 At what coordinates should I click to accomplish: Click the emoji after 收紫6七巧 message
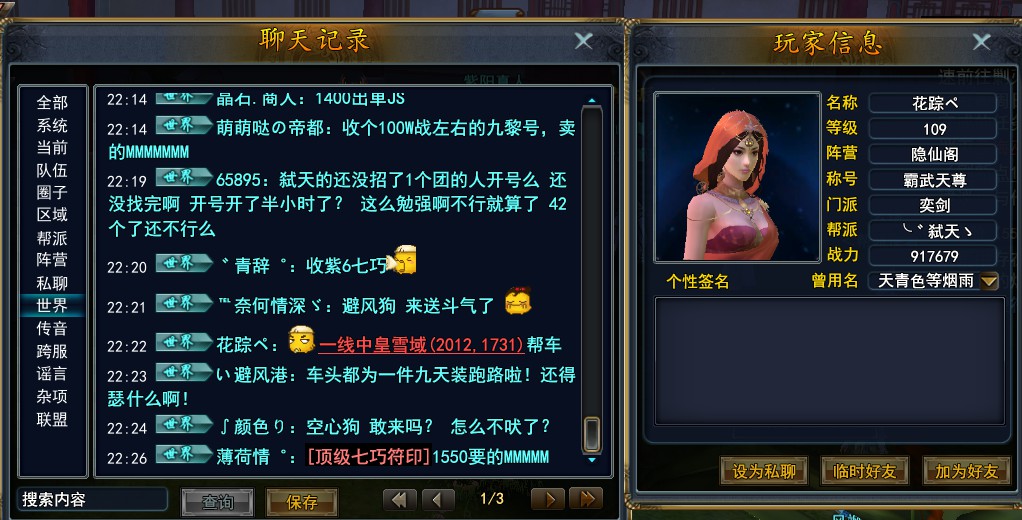[402, 260]
